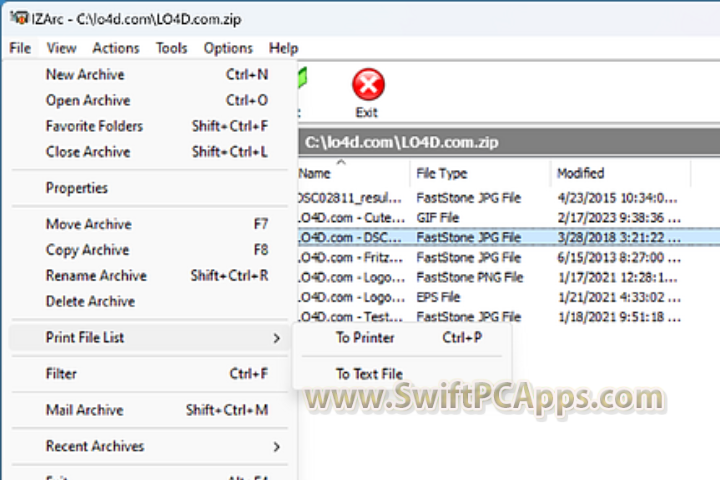
Task: Select the DSC02811_resul... file row
Action: [509, 198]
